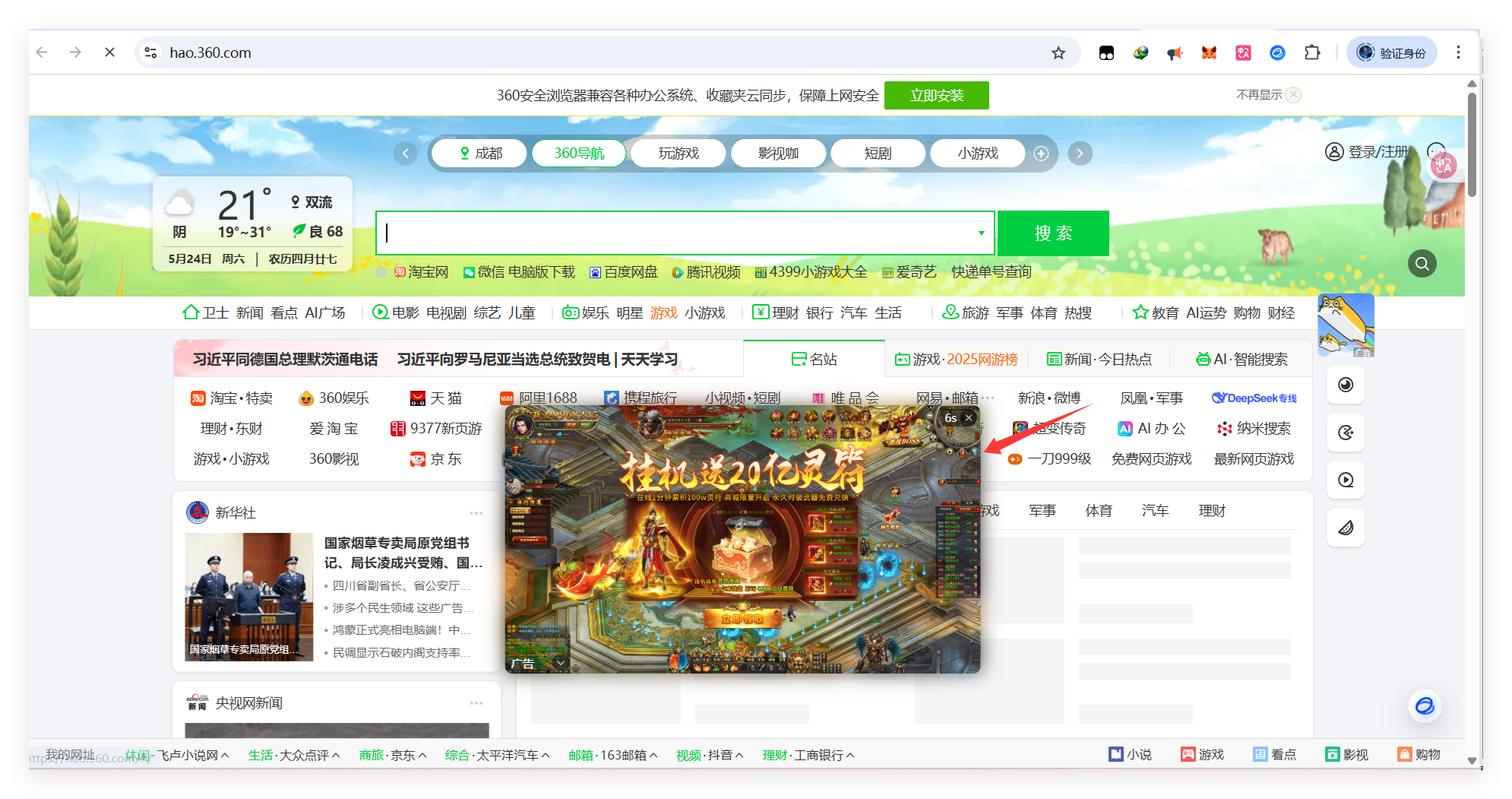Switch to 短剧 tab

pos(878,154)
